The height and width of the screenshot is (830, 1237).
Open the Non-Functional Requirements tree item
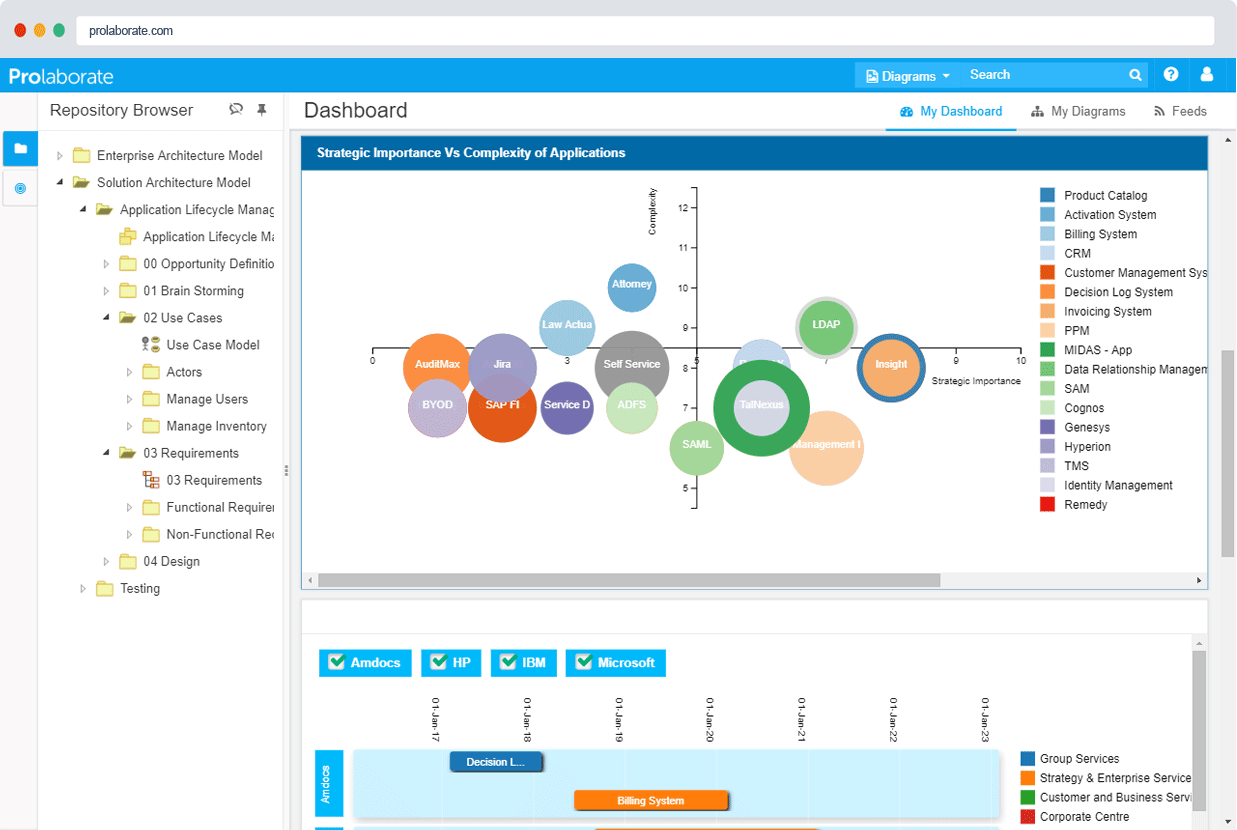pos(220,534)
